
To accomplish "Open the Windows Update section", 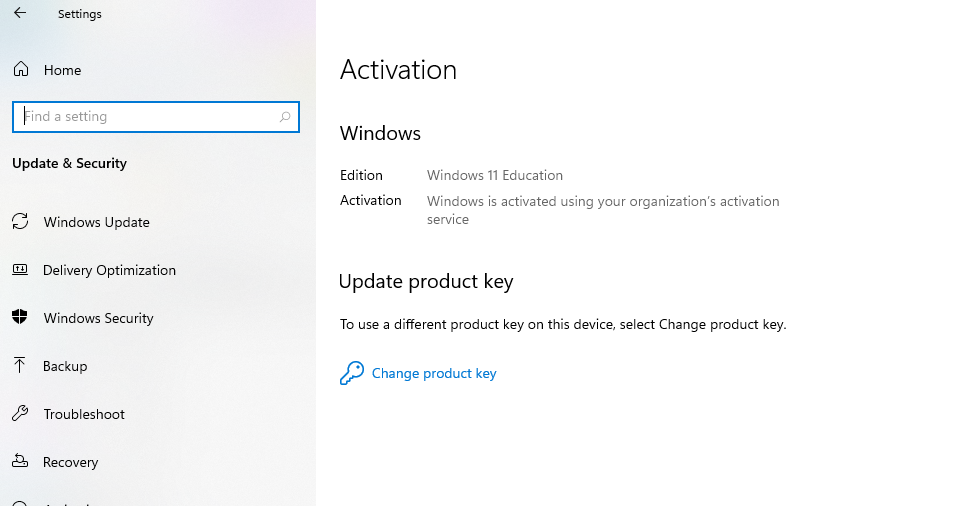I will [x=96, y=222].
